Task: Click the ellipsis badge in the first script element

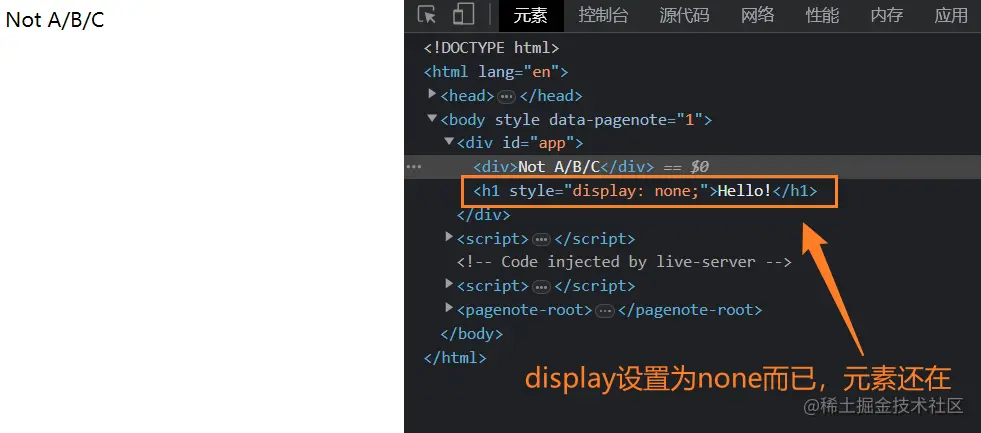Action: [541, 240]
